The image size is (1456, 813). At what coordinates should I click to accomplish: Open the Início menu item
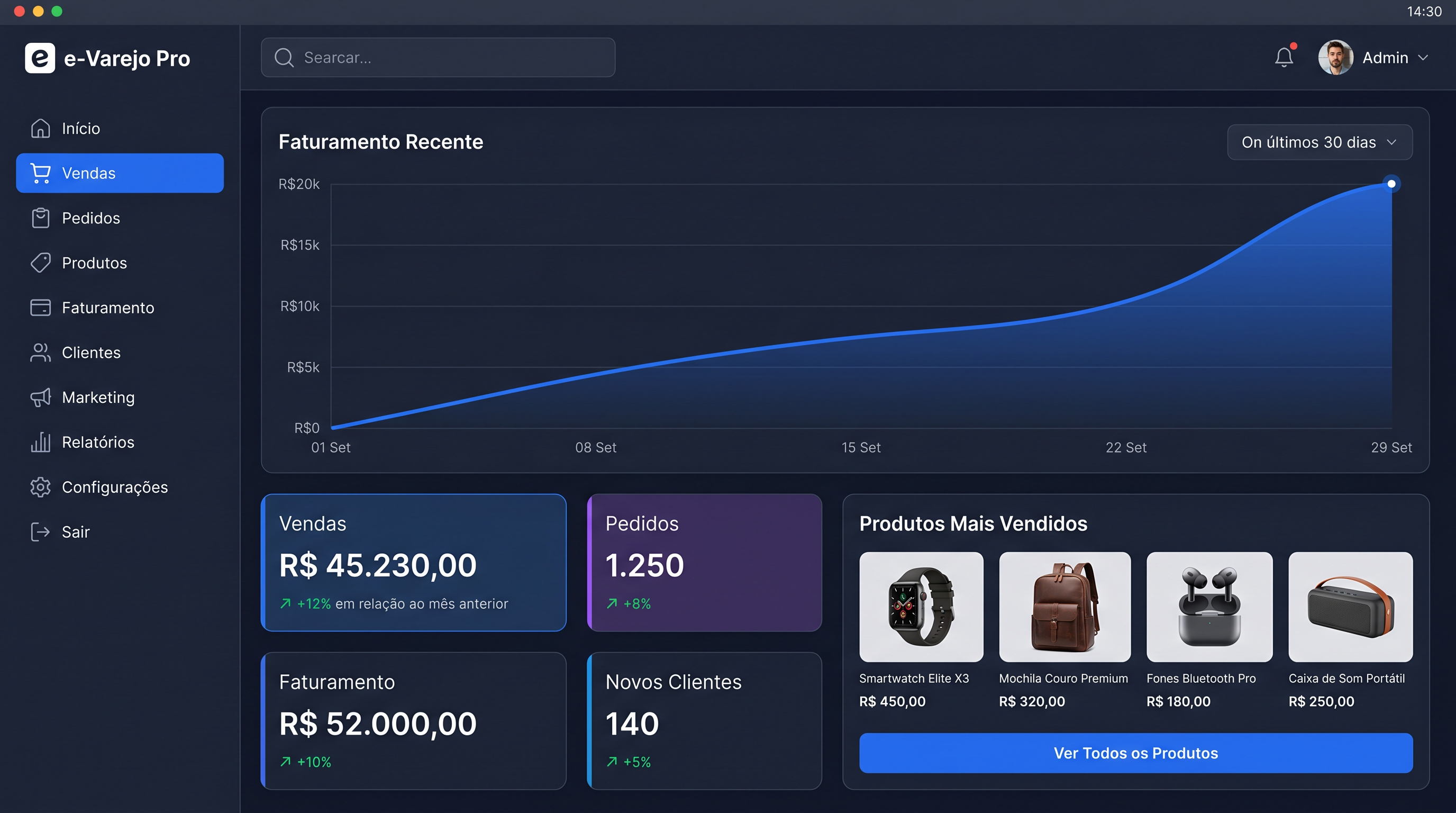(x=120, y=128)
